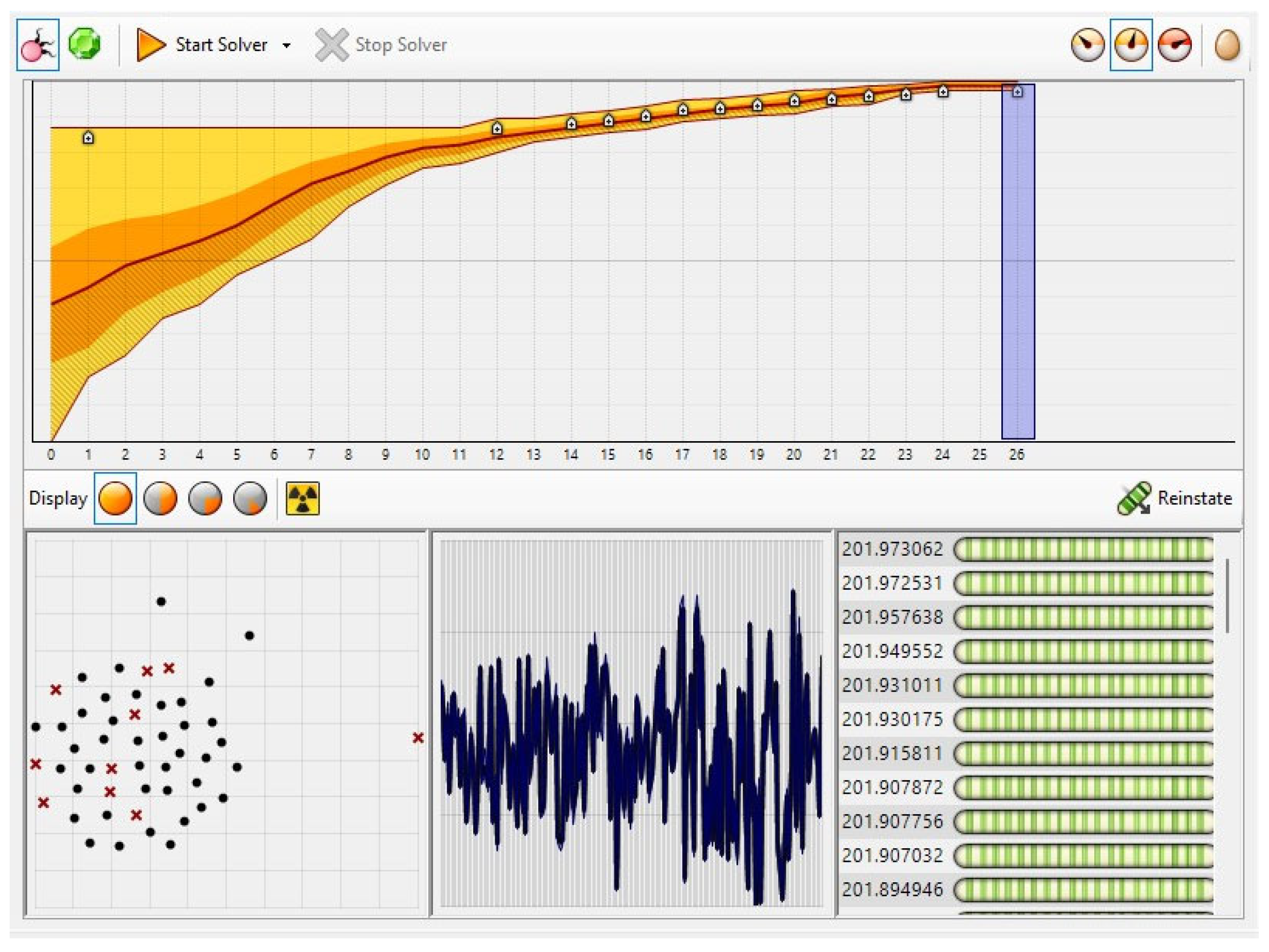Select the half orange Display circle
The height and width of the screenshot is (952, 1269).
[160, 498]
